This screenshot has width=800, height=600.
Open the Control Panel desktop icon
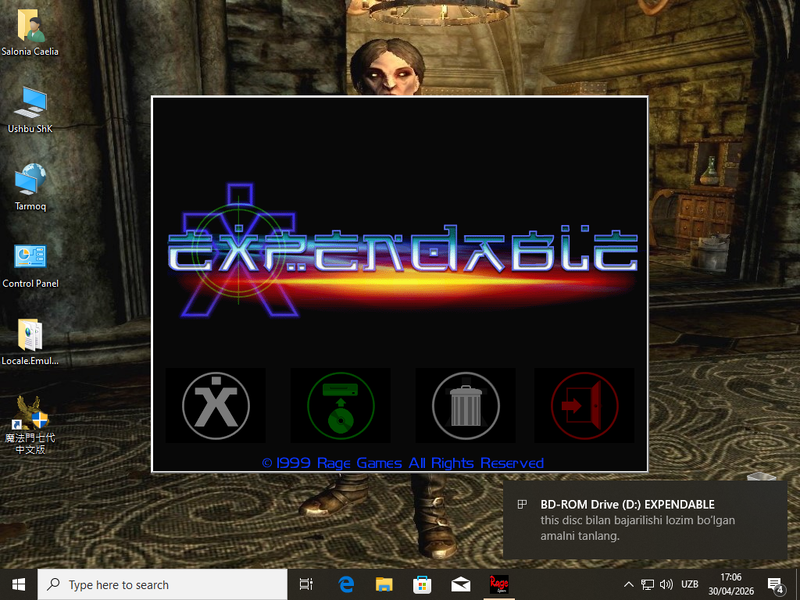(x=30, y=265)
